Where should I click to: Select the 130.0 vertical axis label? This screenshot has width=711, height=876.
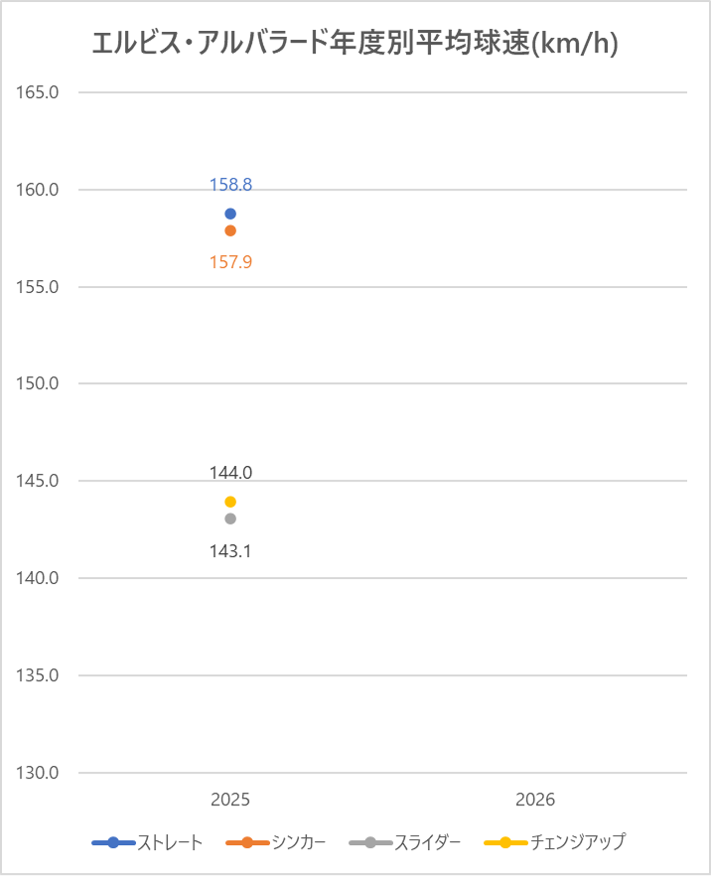click(x=39, y=773)
